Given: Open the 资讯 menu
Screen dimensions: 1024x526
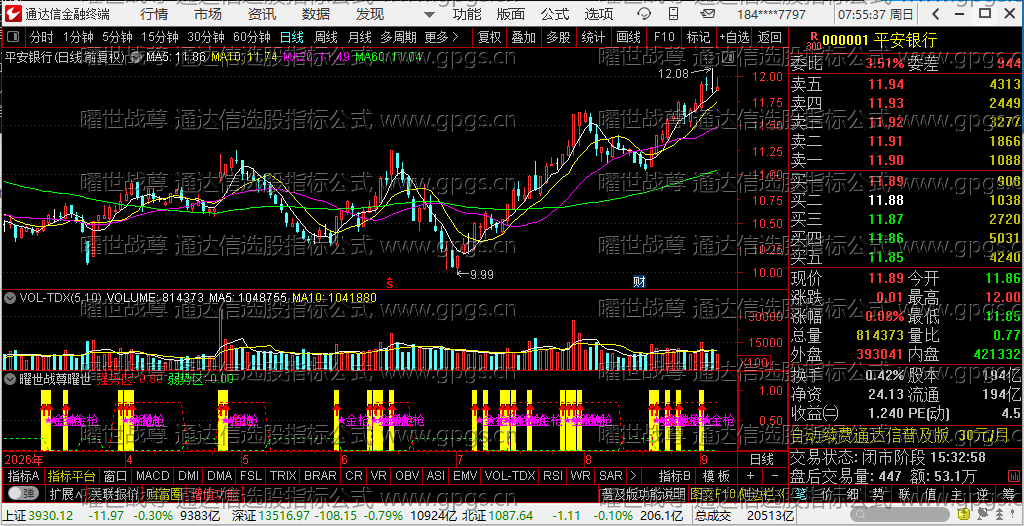Looking at the screenshot, I should (262, 14).
